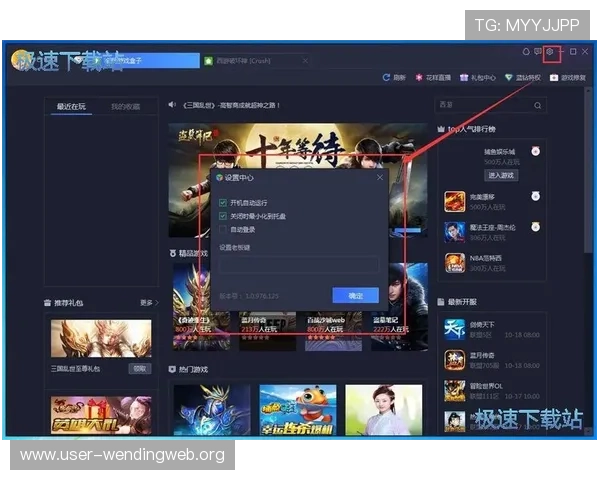Open the 百战沙城web game card
This screenshot has width=600, height=480.
click(334, 331)
